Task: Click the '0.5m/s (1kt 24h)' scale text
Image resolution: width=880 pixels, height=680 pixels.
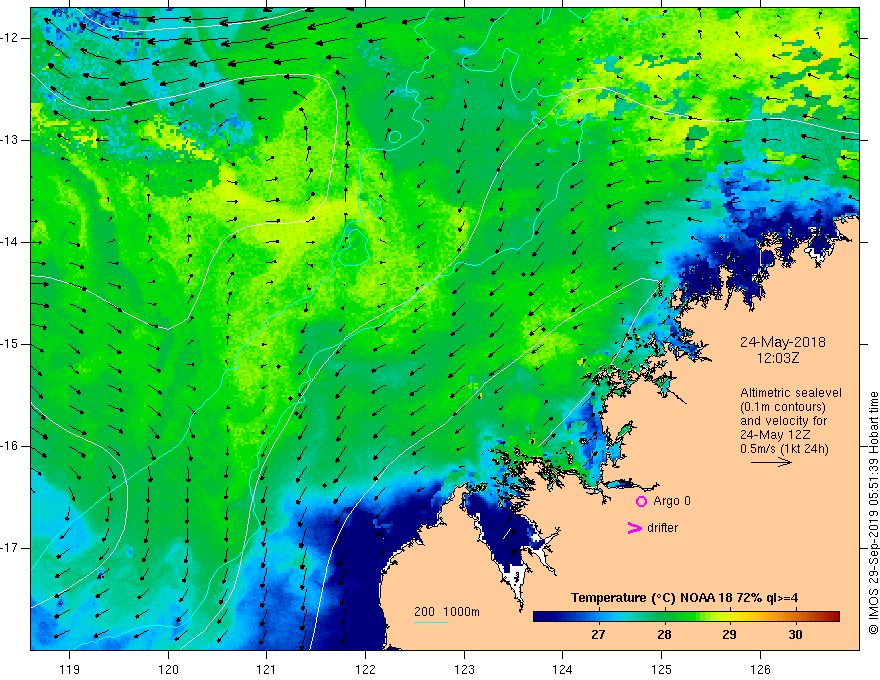Action: coord(784,449)
